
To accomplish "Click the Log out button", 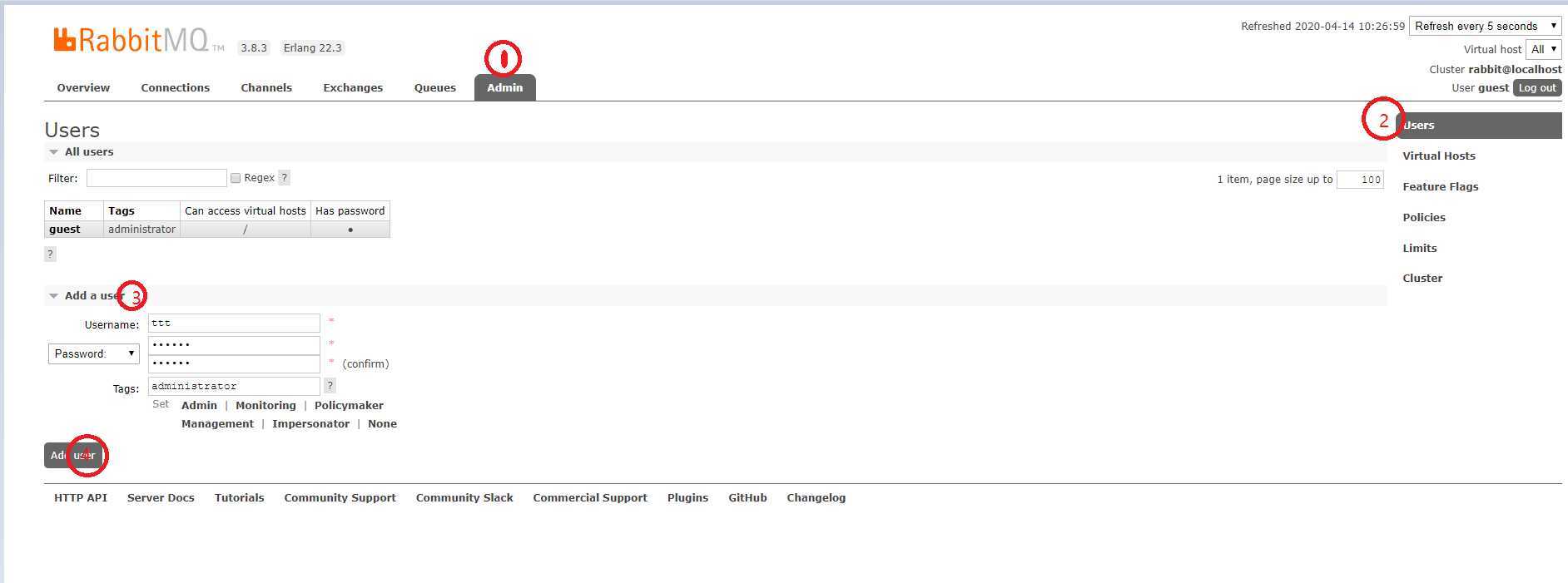I will 1537,88.
